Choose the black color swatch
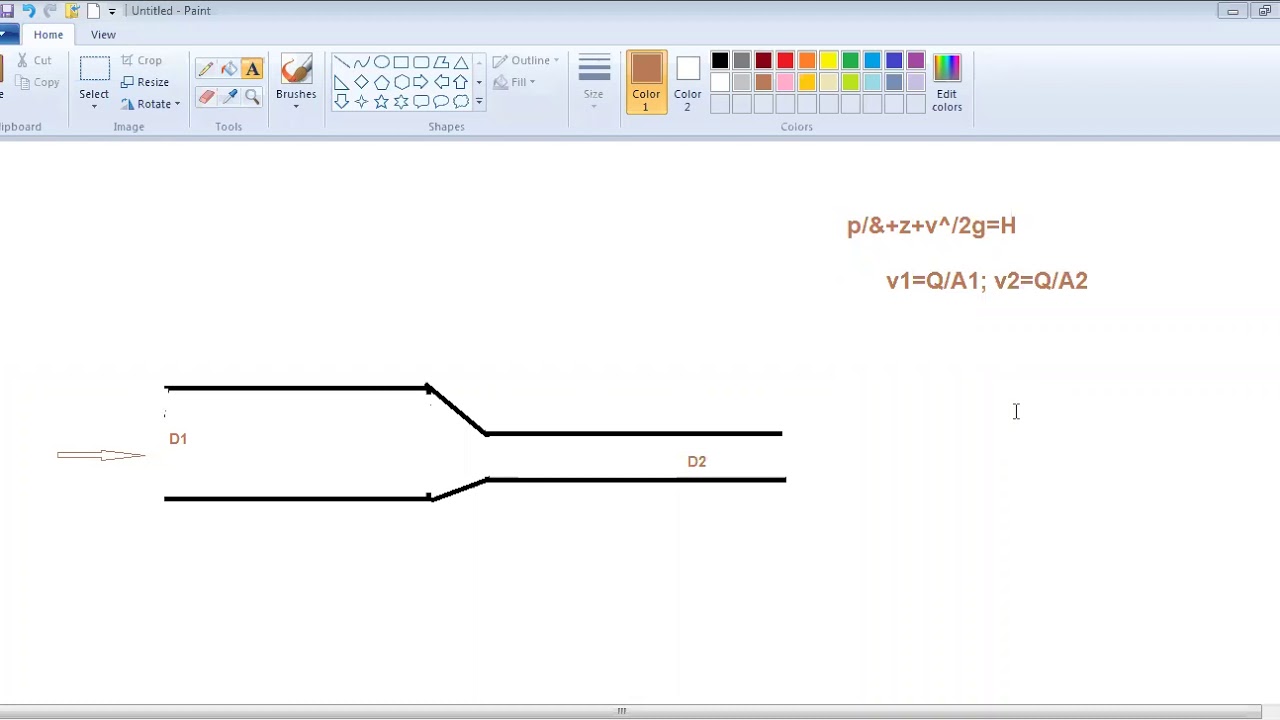The image size is (1280, 720). (x=720, y=60)
